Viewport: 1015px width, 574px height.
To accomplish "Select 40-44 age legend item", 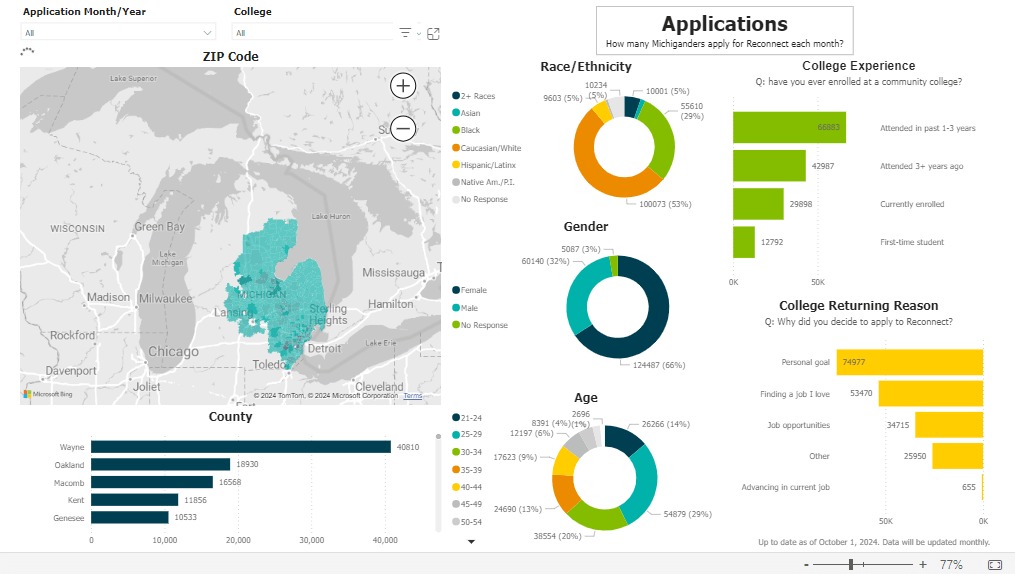I will tap(467, 487).
